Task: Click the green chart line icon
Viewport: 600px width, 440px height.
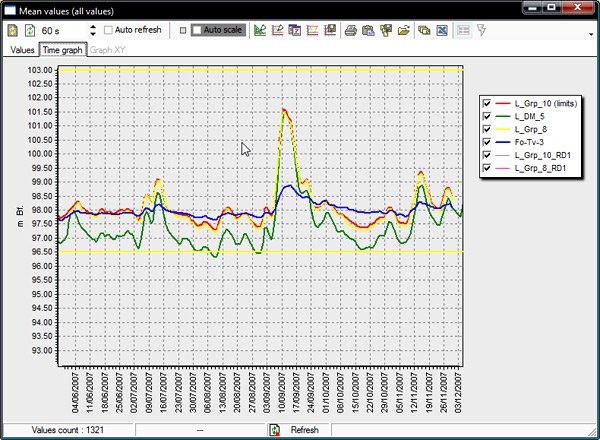Action: pyautogui.click(x=260, y=30)
